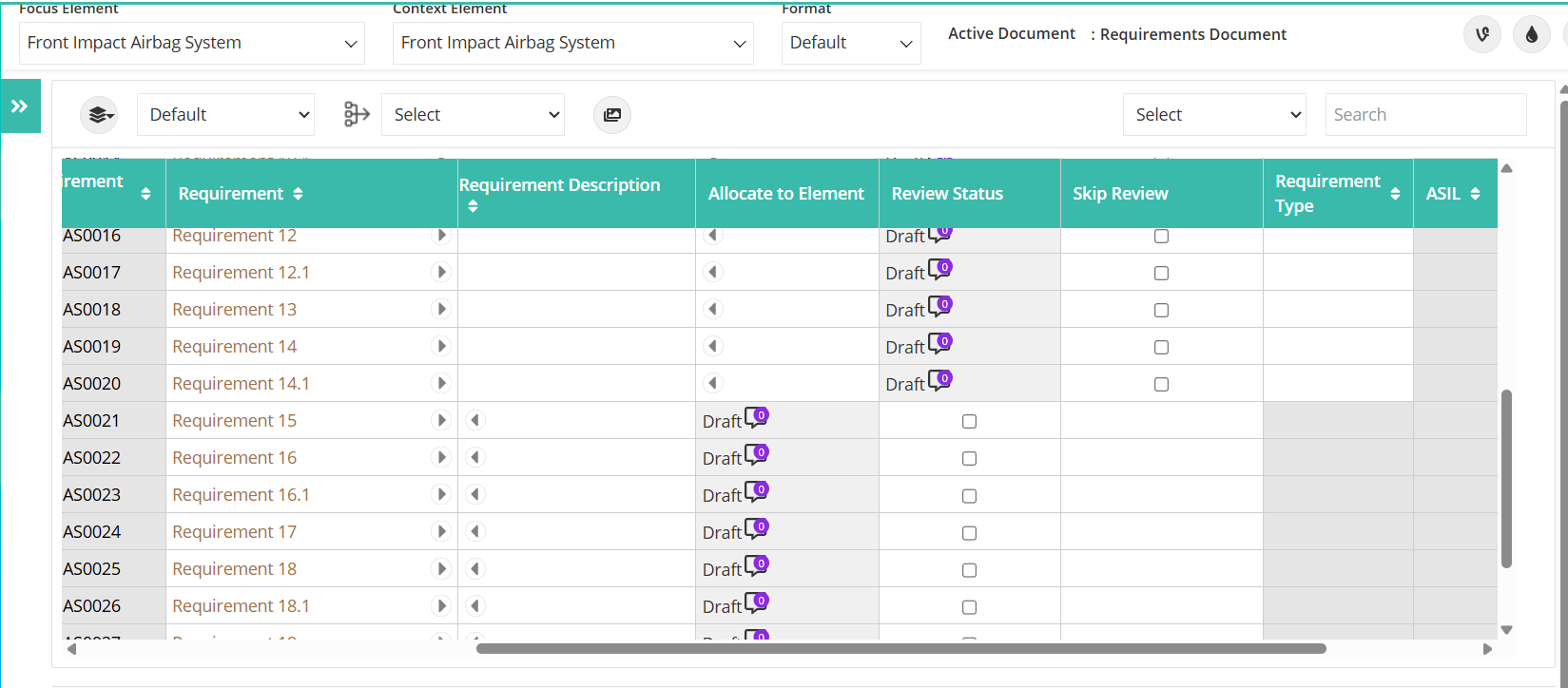Click the right-arrow icon beside Requirement 12.1
Image resolution: width=1568 pixels, height=688 pixels.
pos(441,273)
